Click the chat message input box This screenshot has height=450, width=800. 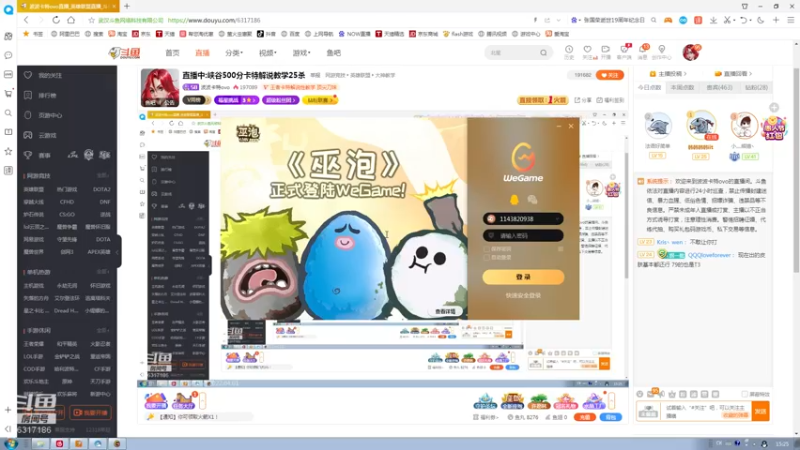pyautogui.click(x=705, y=411)
